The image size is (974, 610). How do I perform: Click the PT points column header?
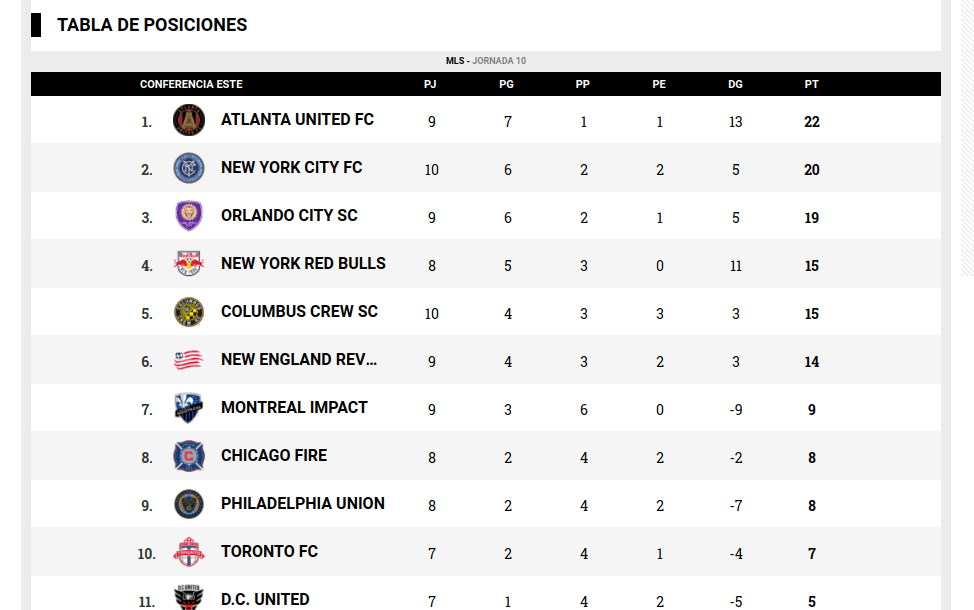[811, 85]
